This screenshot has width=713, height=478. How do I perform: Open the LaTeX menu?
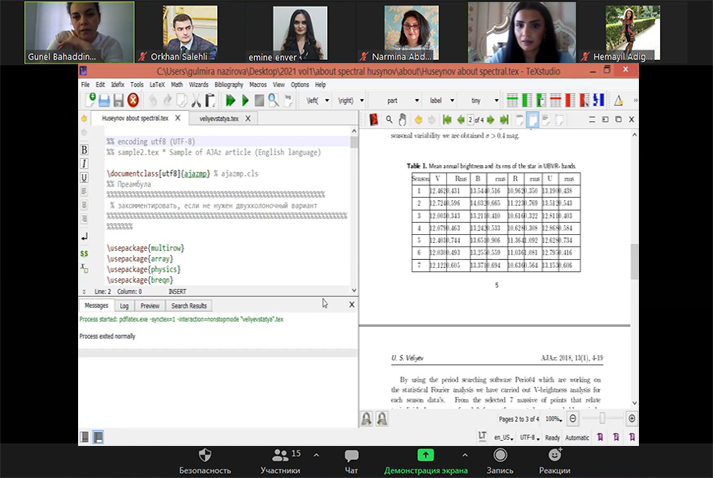click(x=157, y=85)
